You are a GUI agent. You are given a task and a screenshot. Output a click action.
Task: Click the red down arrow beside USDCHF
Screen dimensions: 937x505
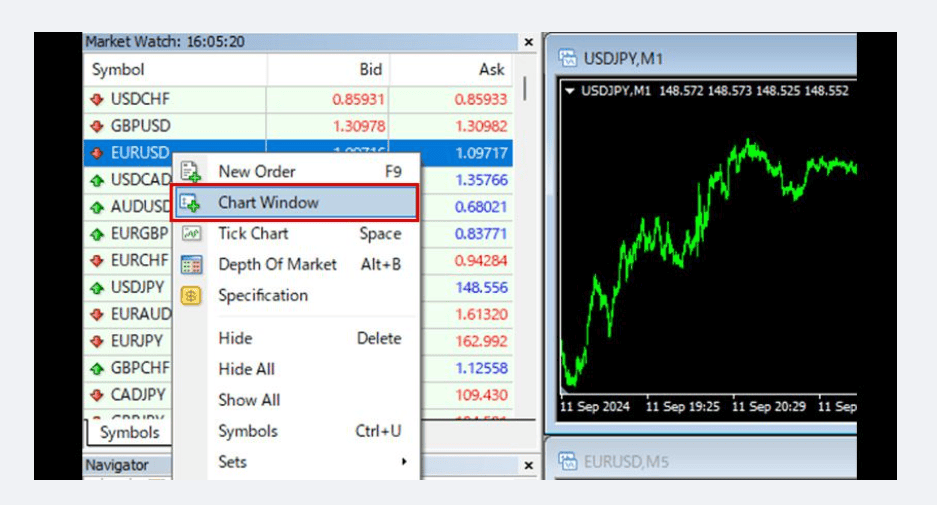coord(97,99)
